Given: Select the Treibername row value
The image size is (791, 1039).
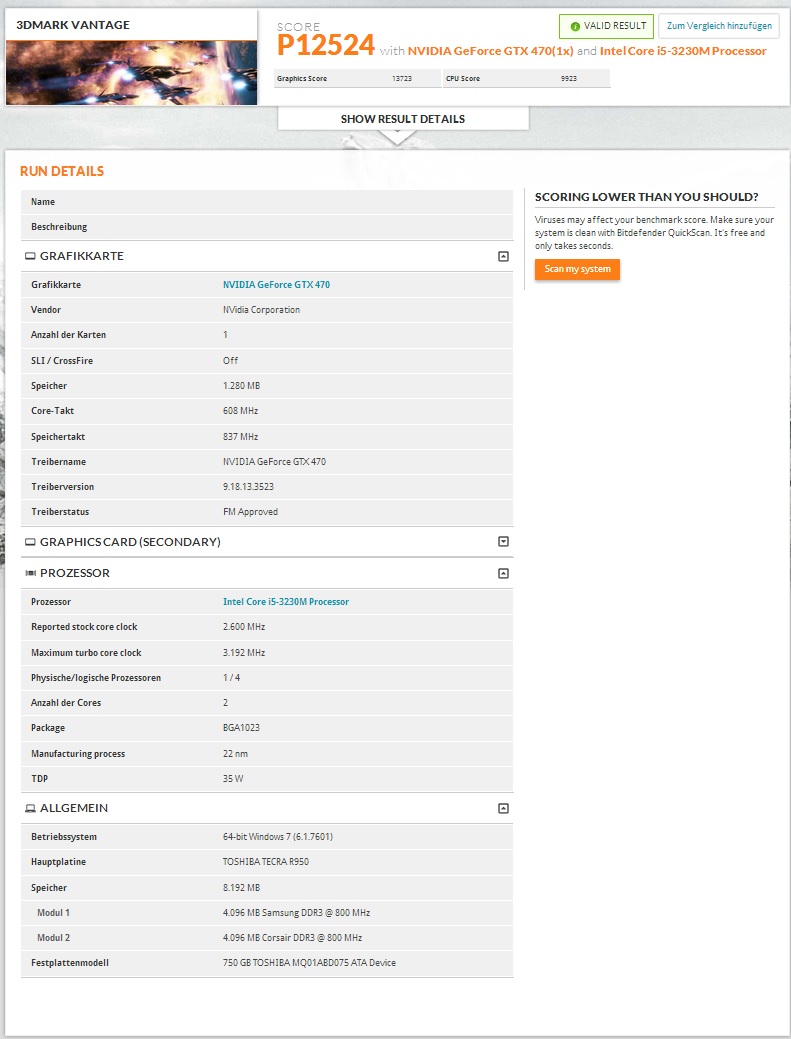Looking at the screenshot, I should (x=274, y=462).
